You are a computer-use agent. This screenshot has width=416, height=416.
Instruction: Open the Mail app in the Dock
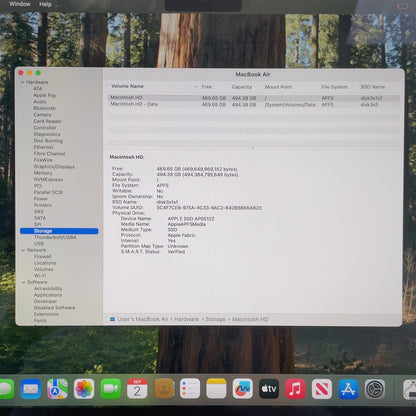click(31, 389)
